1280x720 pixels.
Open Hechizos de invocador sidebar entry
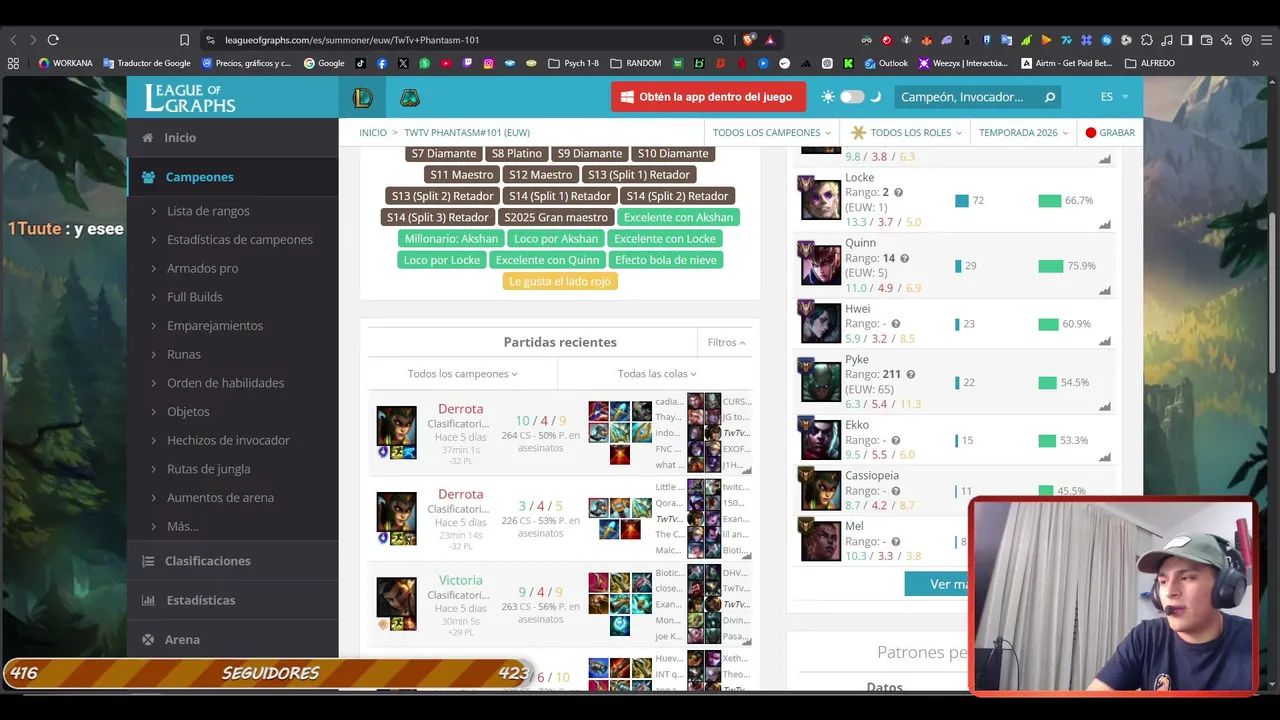coord(228,440)
